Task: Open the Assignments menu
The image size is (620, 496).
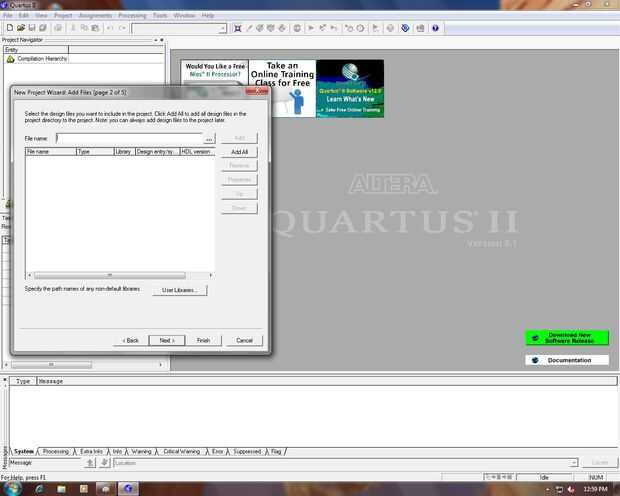Action: 95,15
